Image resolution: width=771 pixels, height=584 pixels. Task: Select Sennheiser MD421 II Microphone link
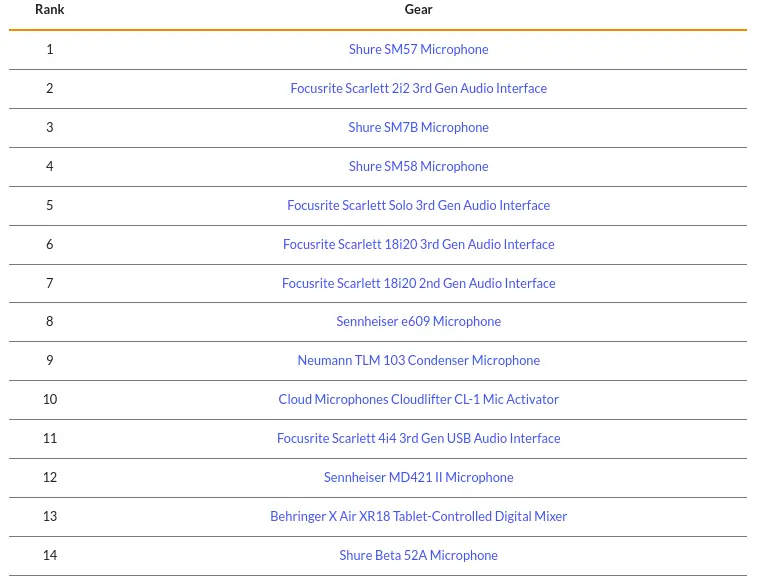click(418, 478)
